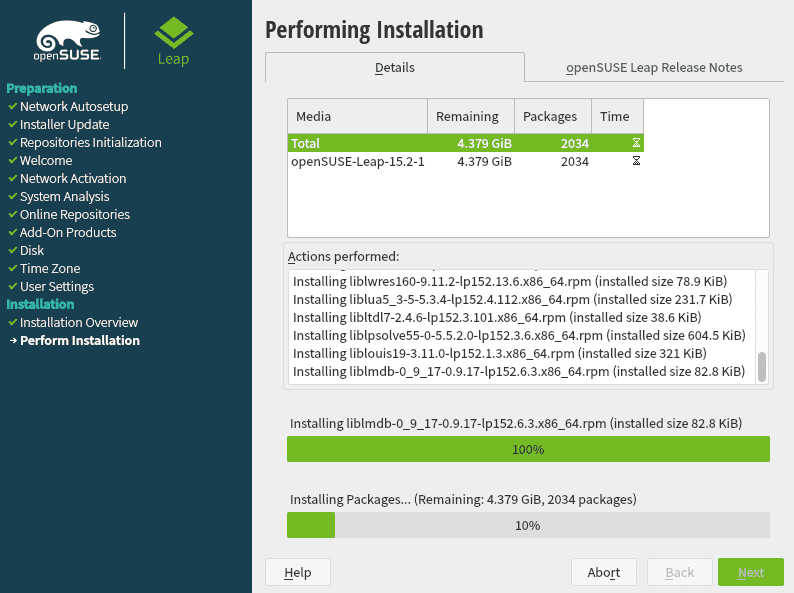The height and width of the screenshot is (593, 794).
Task: Click the Preparation section heading
Action: [x=42, y=88]
